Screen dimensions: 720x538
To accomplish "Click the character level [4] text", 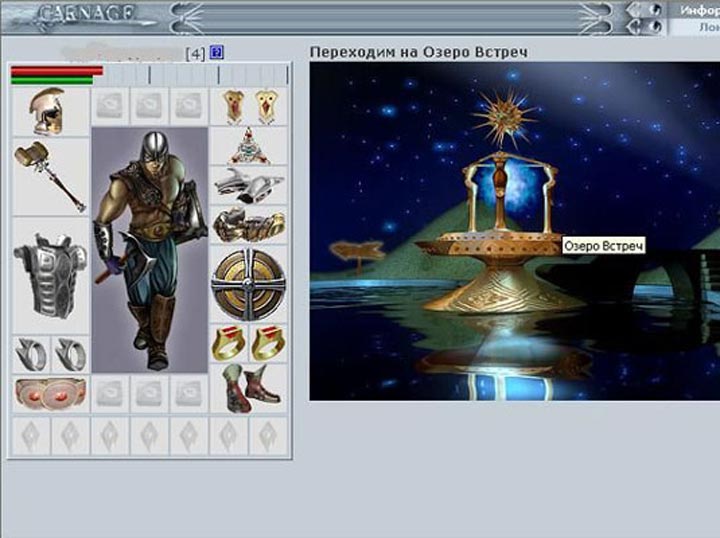I will point(196,54).
